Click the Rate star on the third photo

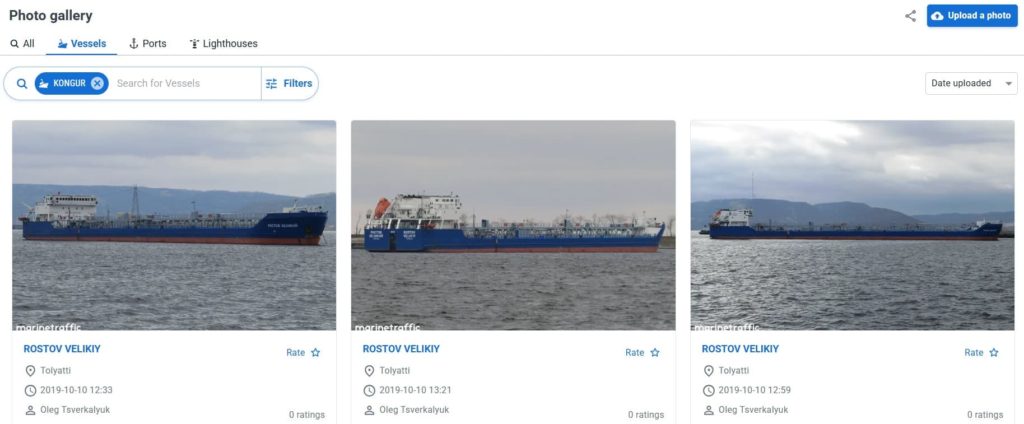tap(993, 352)
